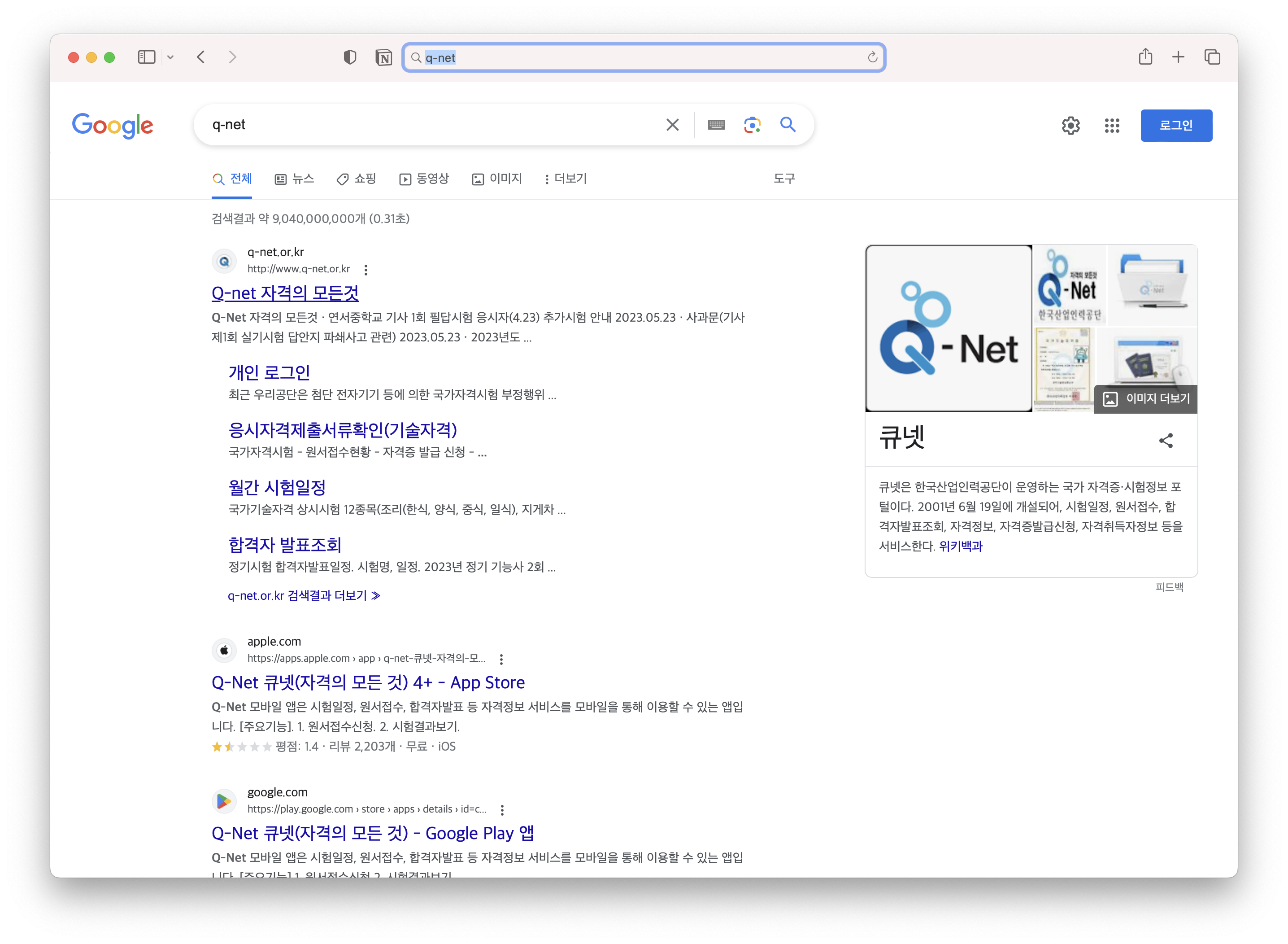Screen dimensions: 1288x944
Task: Switch to the 쇼핑 tab
Action: pos(357,179)
